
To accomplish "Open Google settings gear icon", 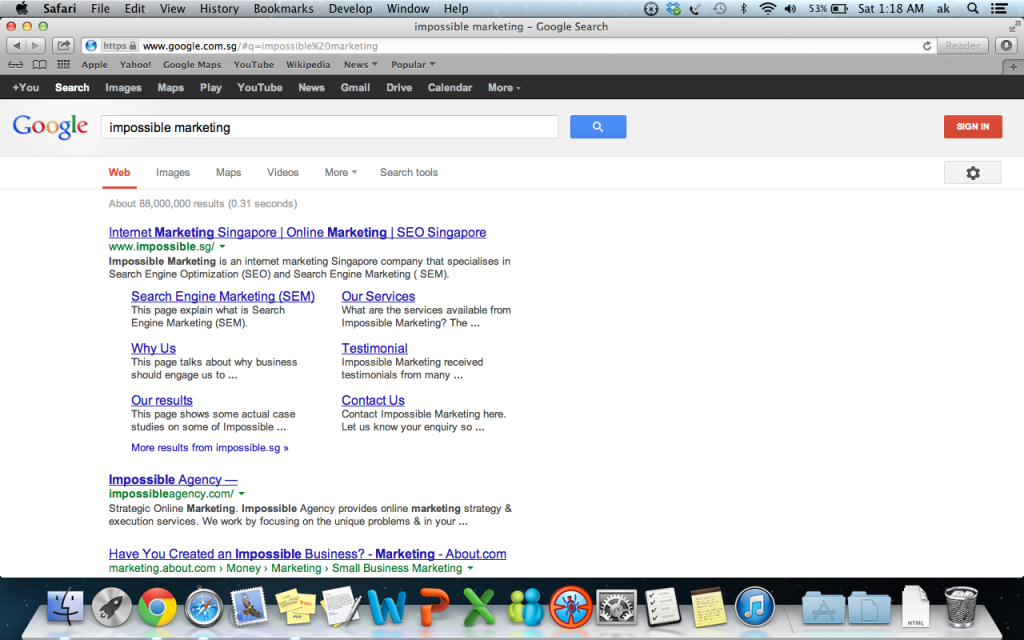I will pyautogui.click(x=972, y=172).
